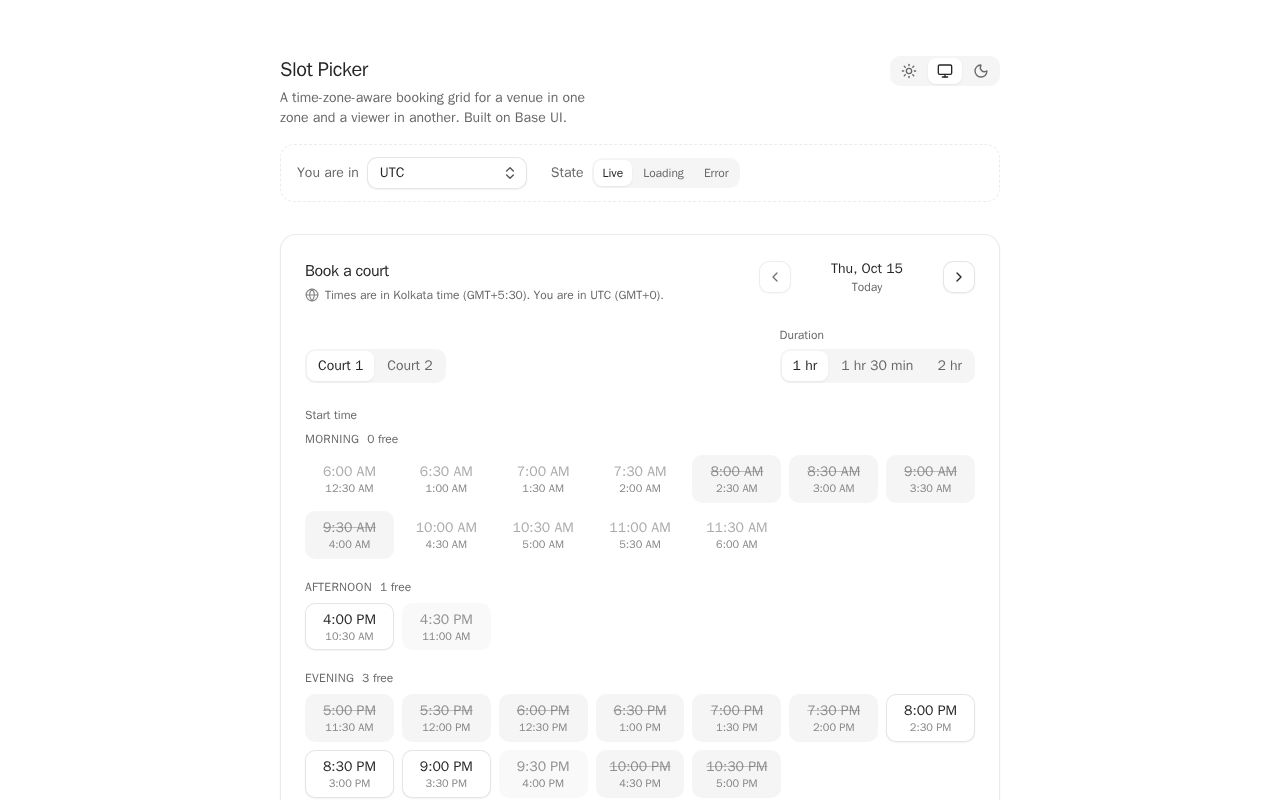The width and height of the screenshot is (1280, 800).
Task: Go to previous day chevron
Action: 775,277
